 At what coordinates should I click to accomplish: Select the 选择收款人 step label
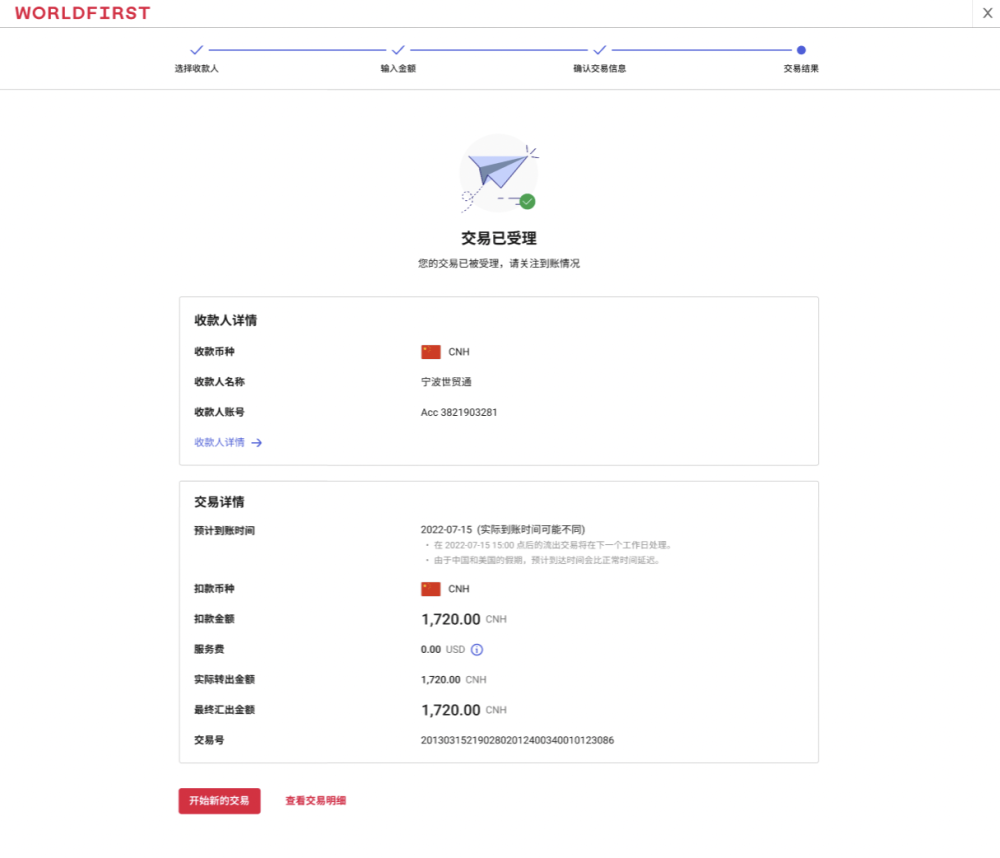coord(197,68)
